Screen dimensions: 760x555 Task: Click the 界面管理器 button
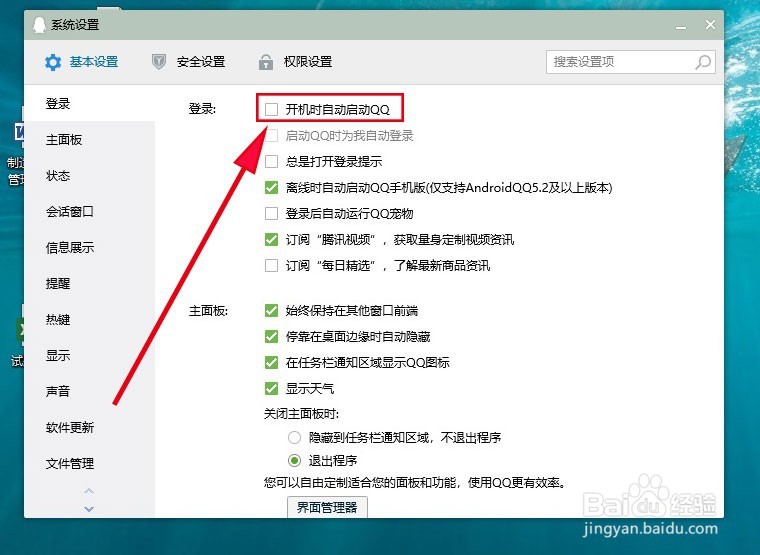327,507
